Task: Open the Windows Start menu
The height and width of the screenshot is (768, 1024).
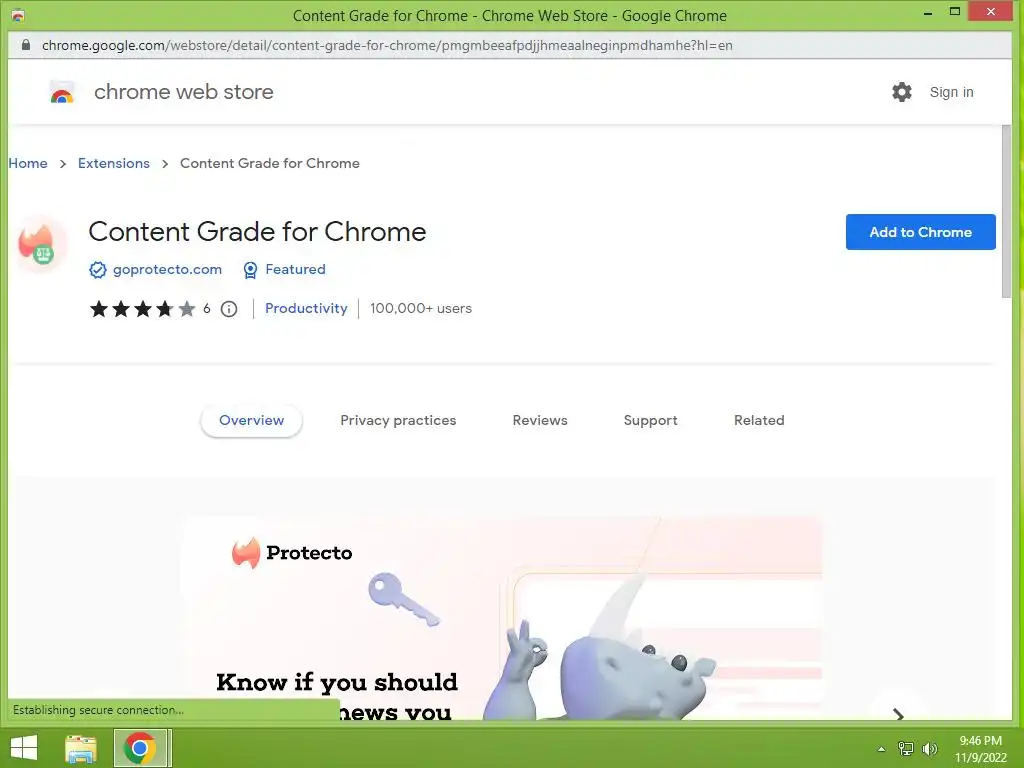Action: coord(24,748)
